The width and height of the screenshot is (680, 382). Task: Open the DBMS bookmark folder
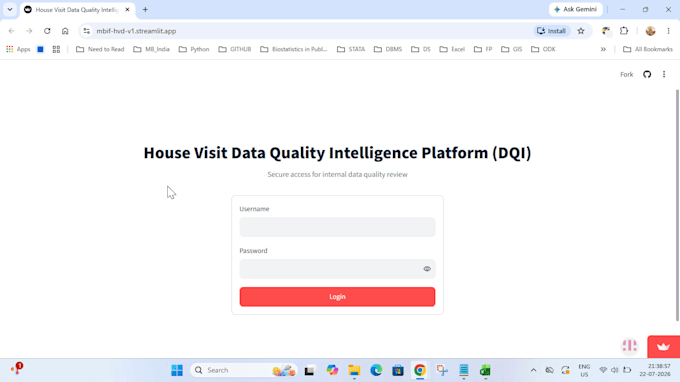click(x=388, y=49)
